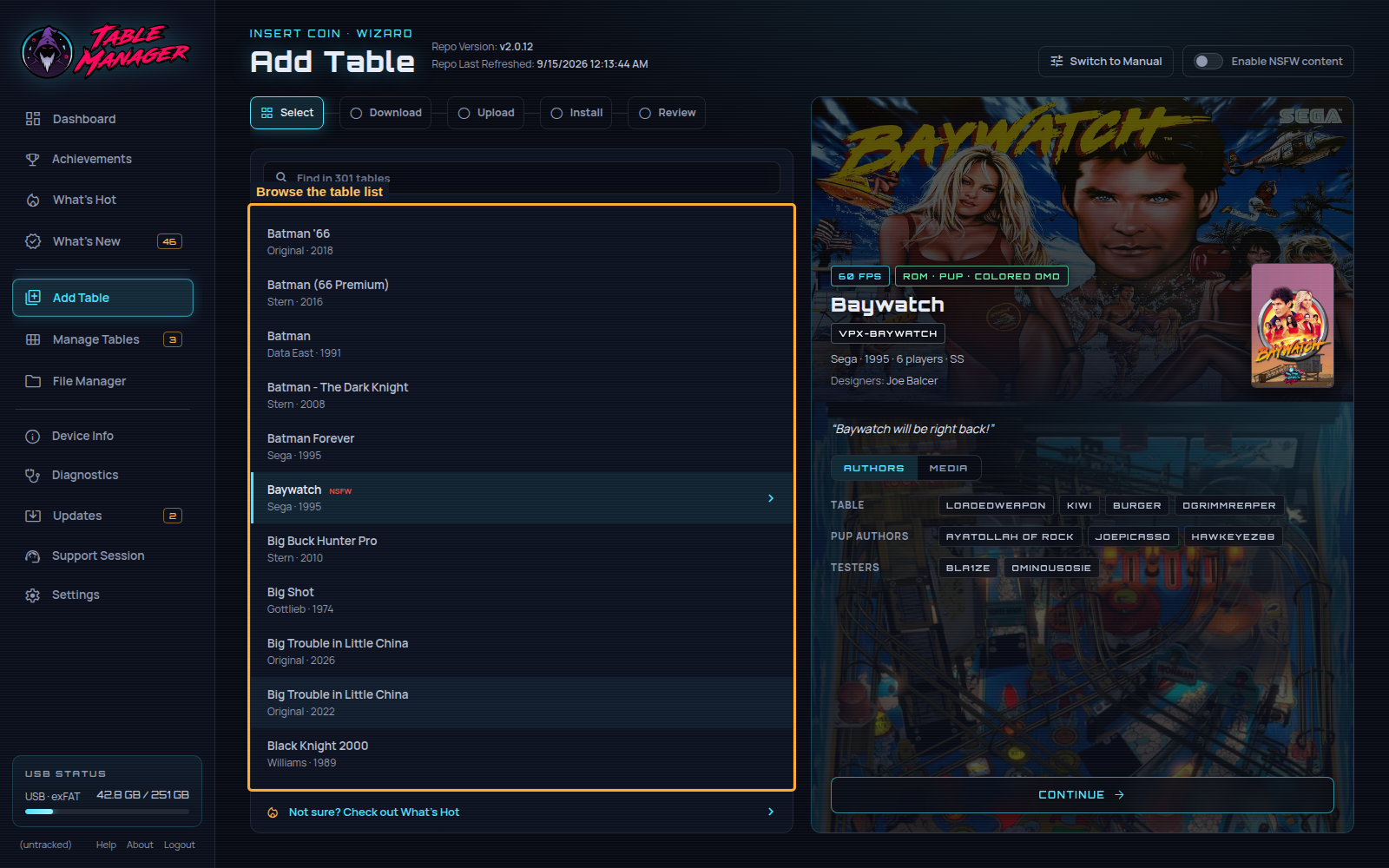Select the Batman Forever table row
Viewport: 1389px width, 868px height.
(x=522, y=447)
